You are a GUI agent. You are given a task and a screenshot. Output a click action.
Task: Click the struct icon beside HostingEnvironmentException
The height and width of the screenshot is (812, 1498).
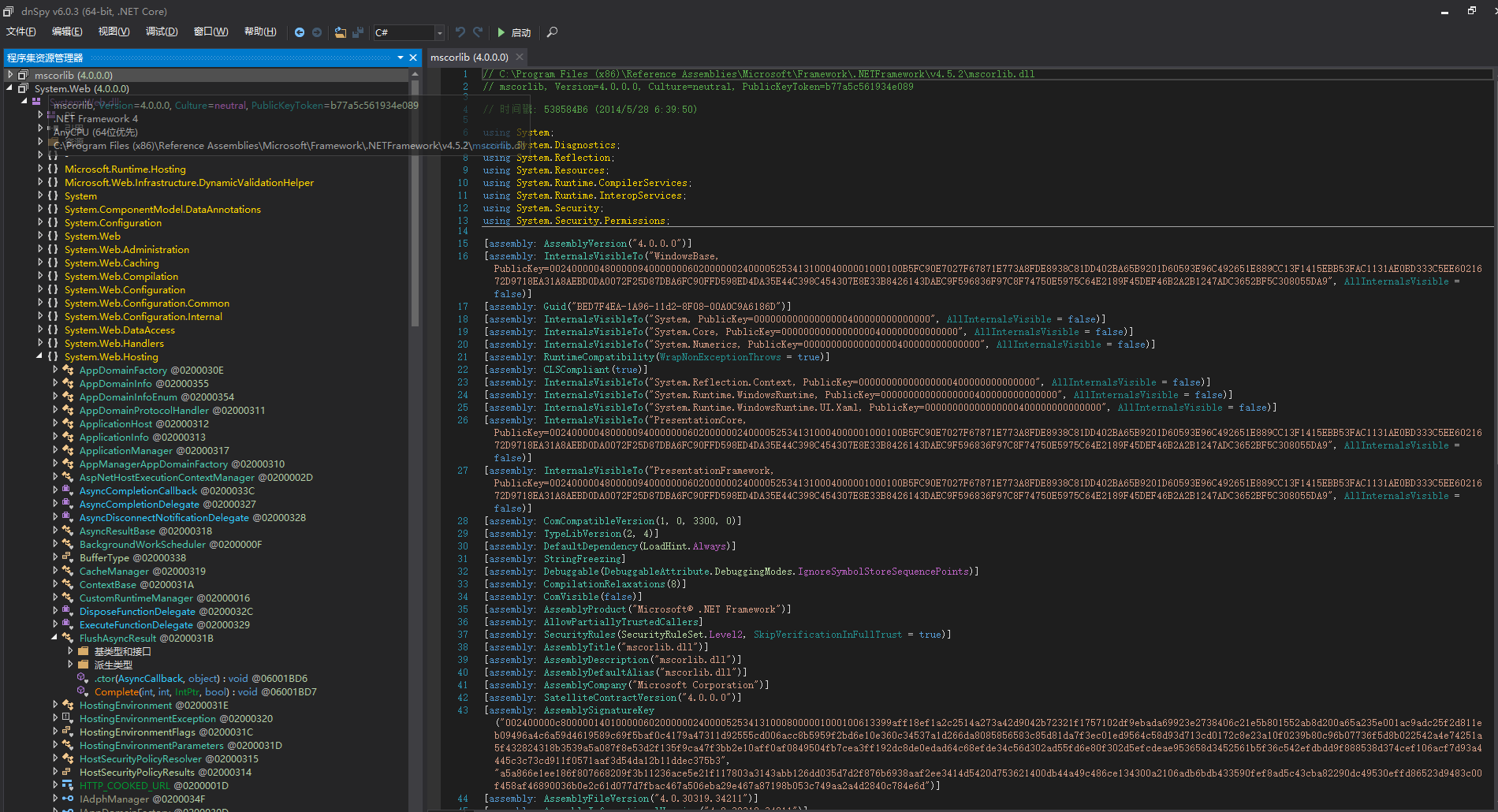pos(68,718)
